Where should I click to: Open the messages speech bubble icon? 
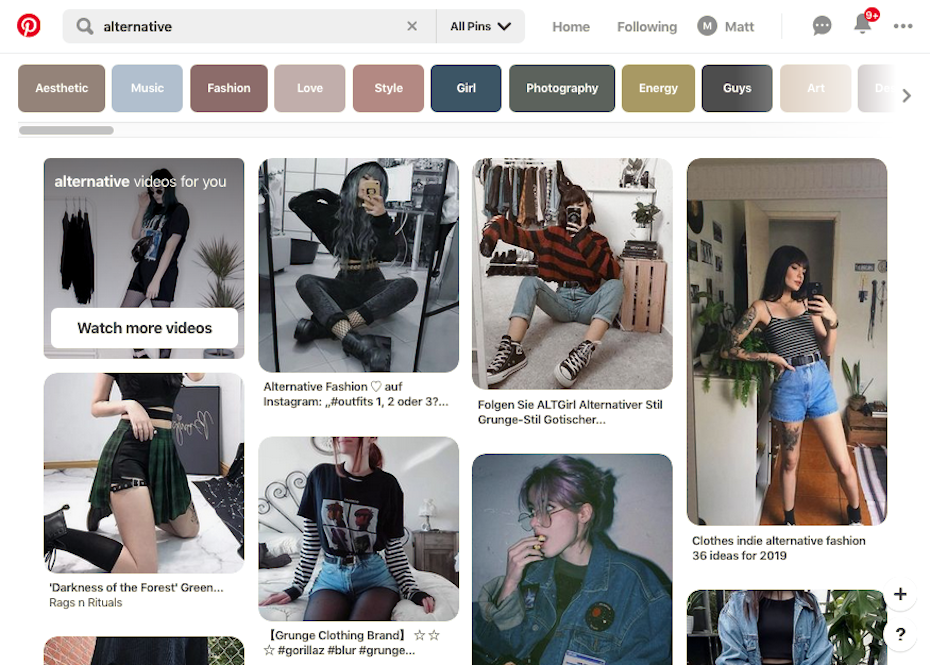tap(821, 26)
